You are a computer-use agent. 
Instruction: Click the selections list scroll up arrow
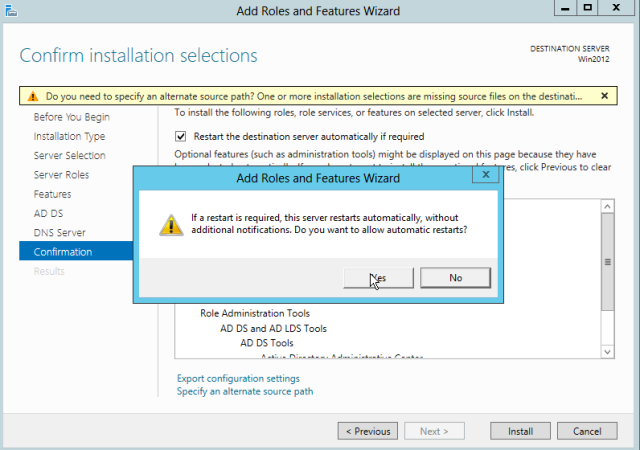pos(606,205)
